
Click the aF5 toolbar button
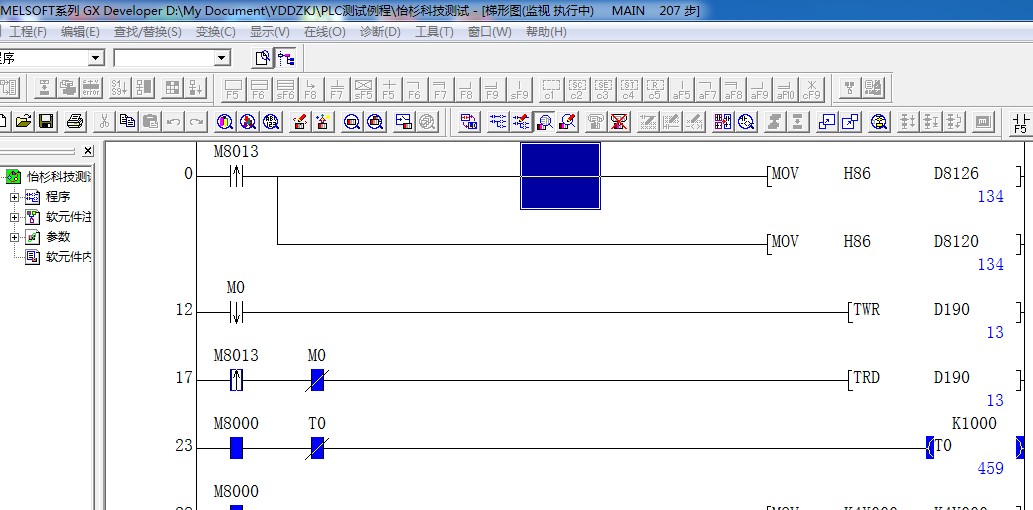pos(681,90)
